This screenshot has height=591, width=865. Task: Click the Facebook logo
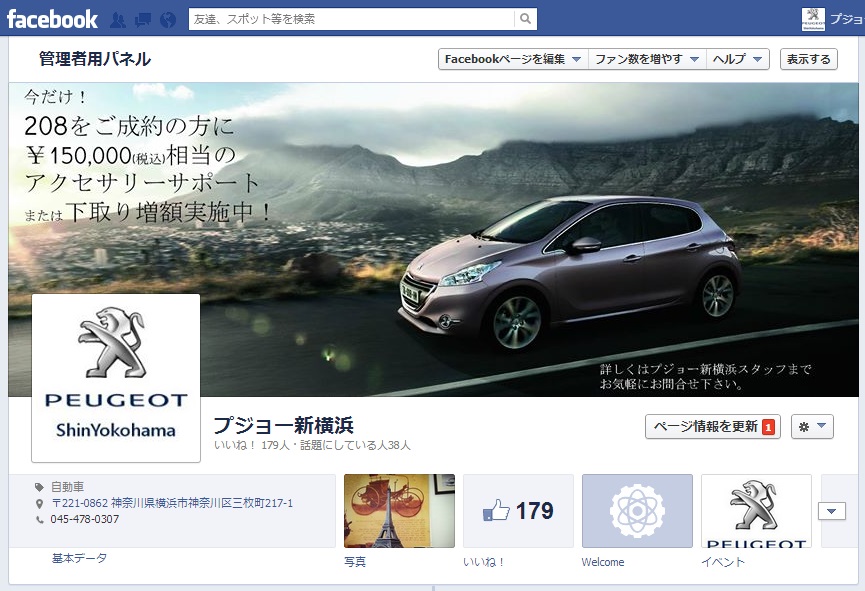pos(52,19)
